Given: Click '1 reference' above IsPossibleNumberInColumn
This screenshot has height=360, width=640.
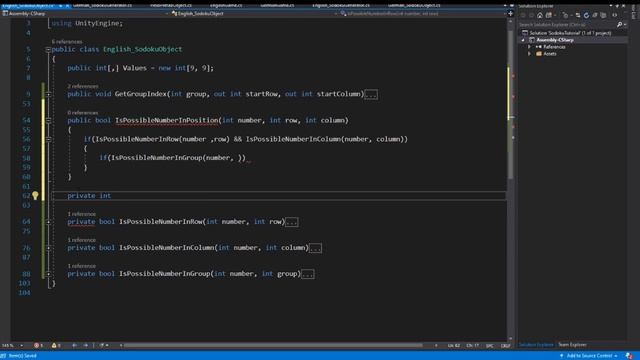Looking at the screenshot, I should tap(82, 240).
